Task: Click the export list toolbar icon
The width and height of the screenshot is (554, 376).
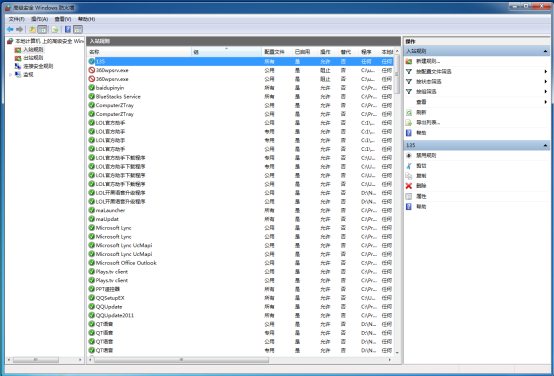Action: pyautogui.click(x=55, y=29)
